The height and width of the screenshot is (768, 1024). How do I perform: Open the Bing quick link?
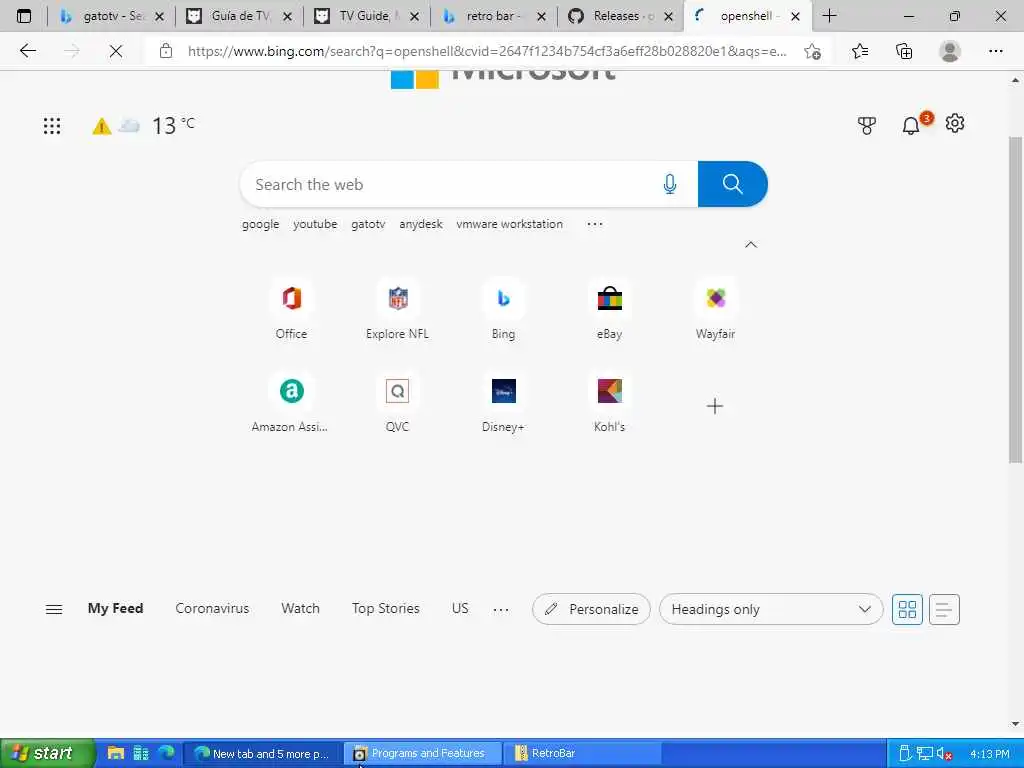pyautogui.click(x=503, y=311)
